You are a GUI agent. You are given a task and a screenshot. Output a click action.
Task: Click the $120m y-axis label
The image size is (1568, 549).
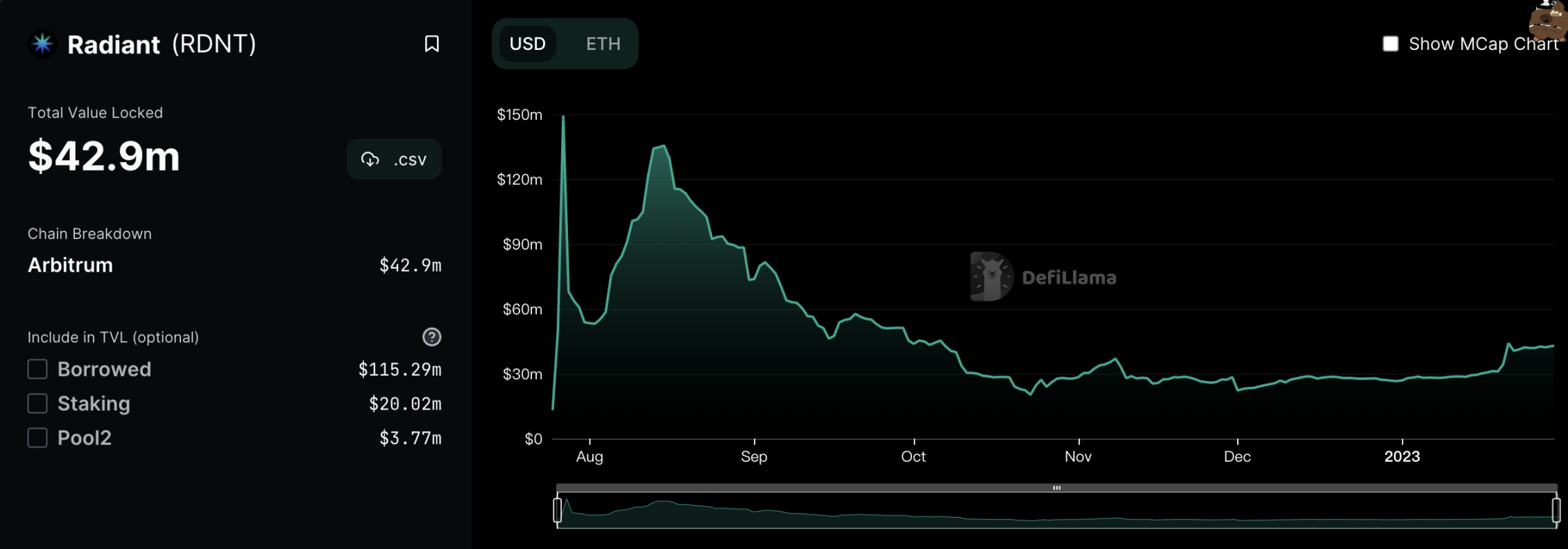[519, 180]
